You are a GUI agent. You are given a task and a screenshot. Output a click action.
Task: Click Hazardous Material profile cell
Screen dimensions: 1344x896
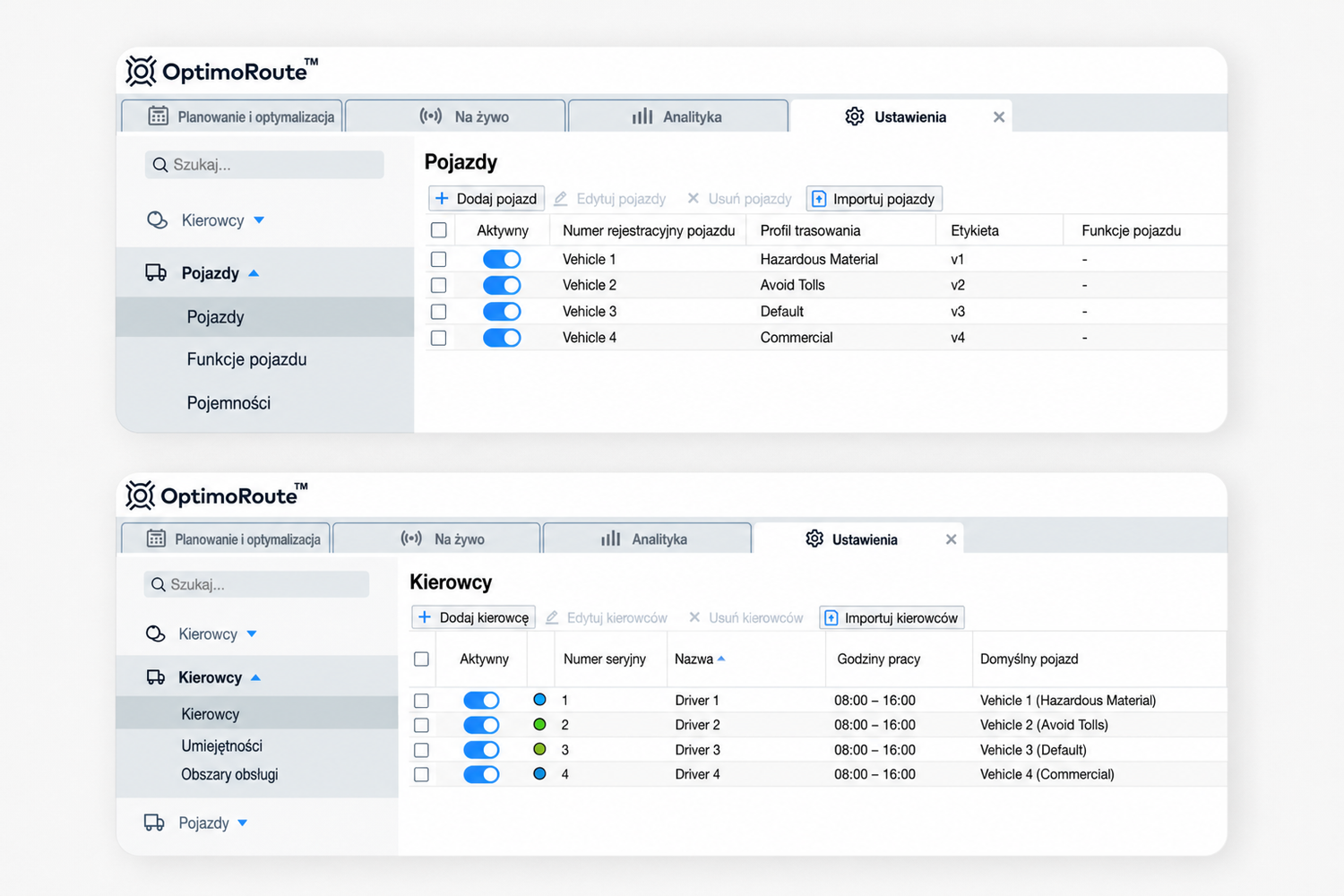(x=819, y=259)
